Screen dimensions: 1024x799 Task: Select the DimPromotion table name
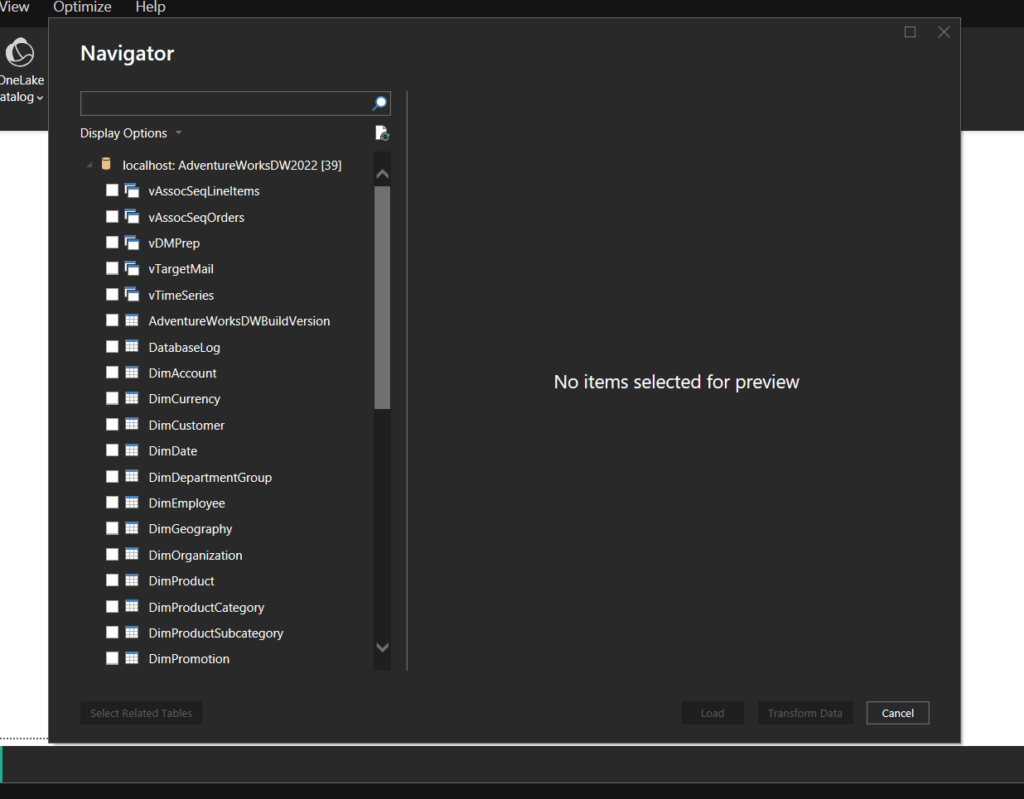[189, 659]
